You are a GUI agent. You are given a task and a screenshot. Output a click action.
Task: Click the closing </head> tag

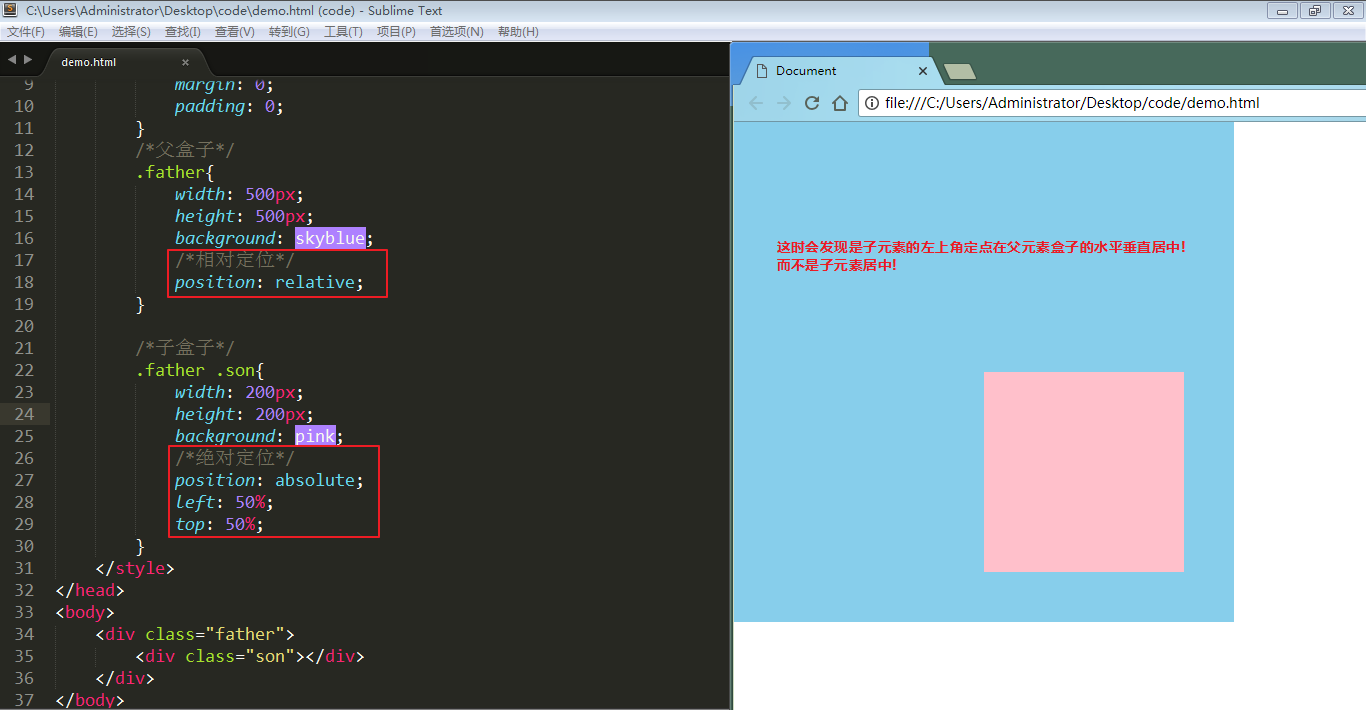(90, 590)
